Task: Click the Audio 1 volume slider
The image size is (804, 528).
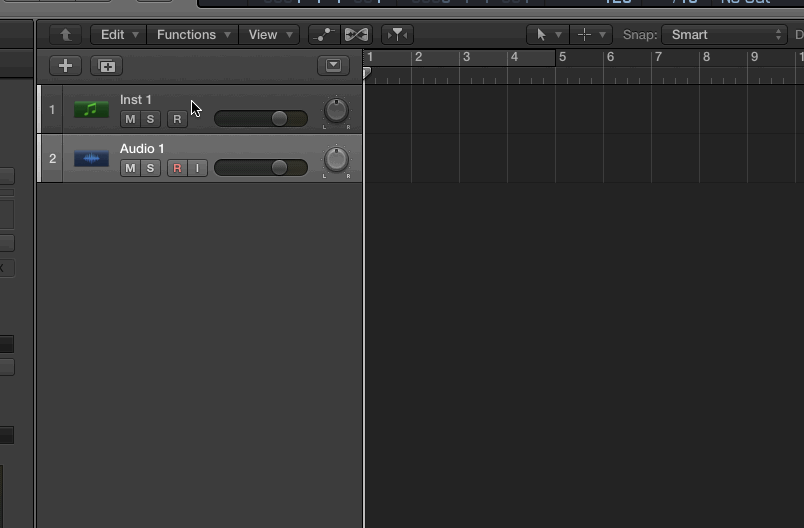Action: (x=261, y=168)
